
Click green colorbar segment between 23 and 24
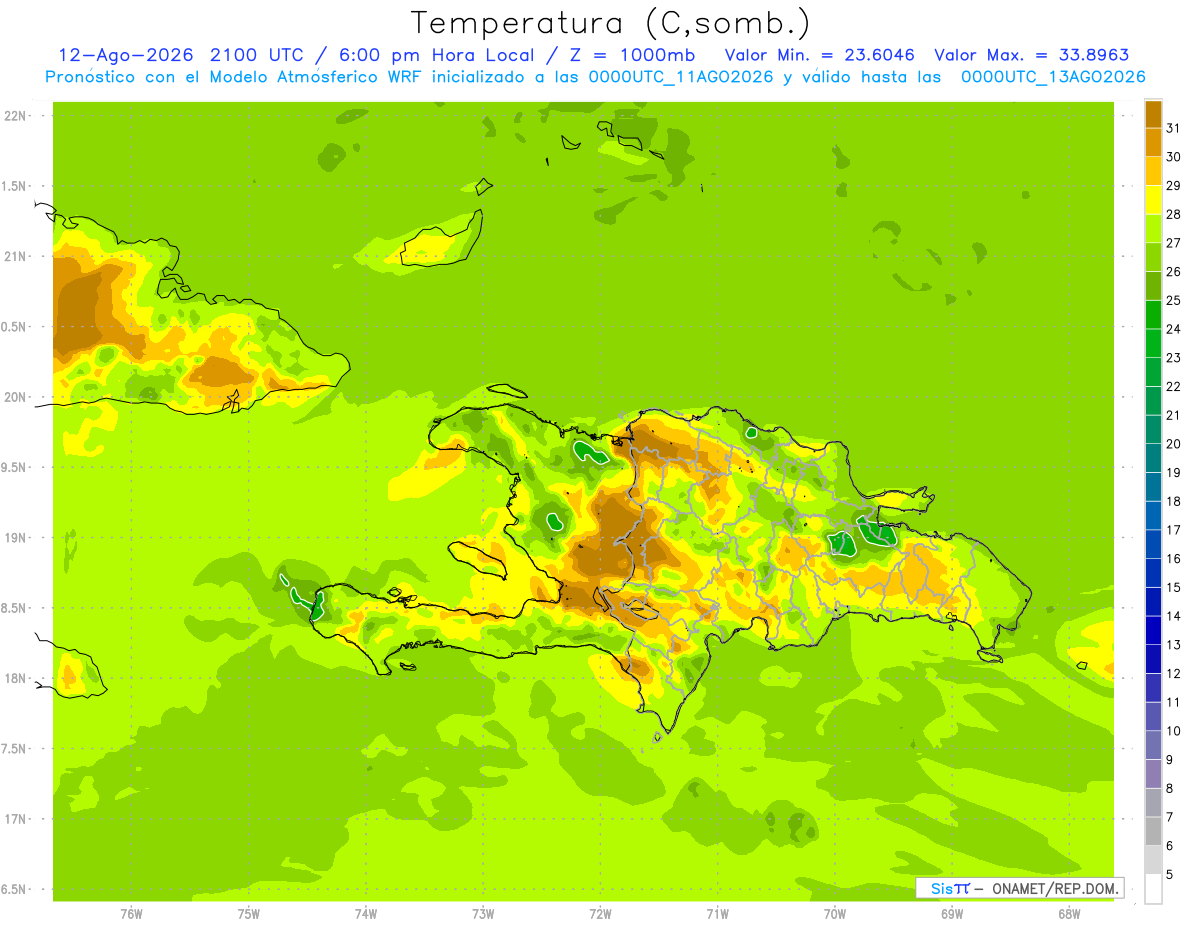tap(1153, 343)
